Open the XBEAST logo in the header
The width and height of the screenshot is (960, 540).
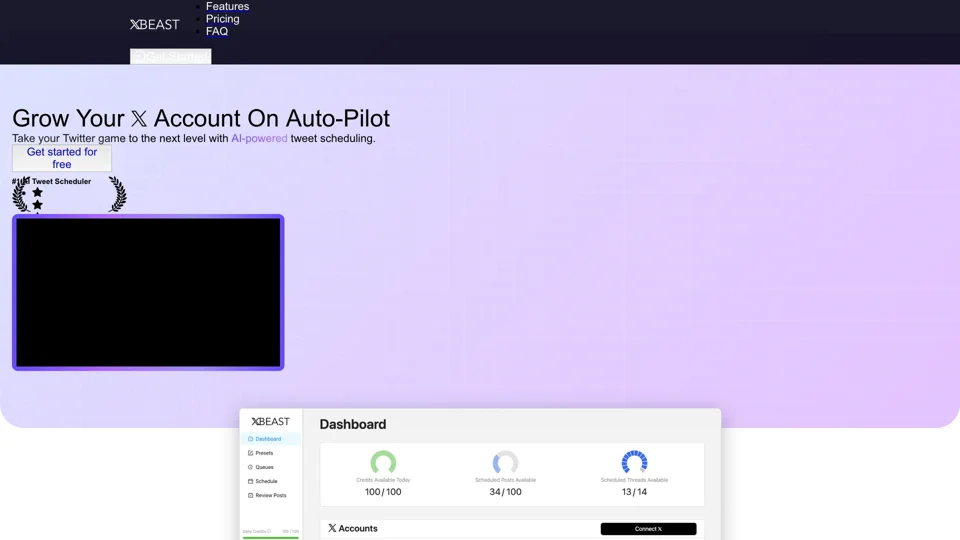(x=154, y=24)
